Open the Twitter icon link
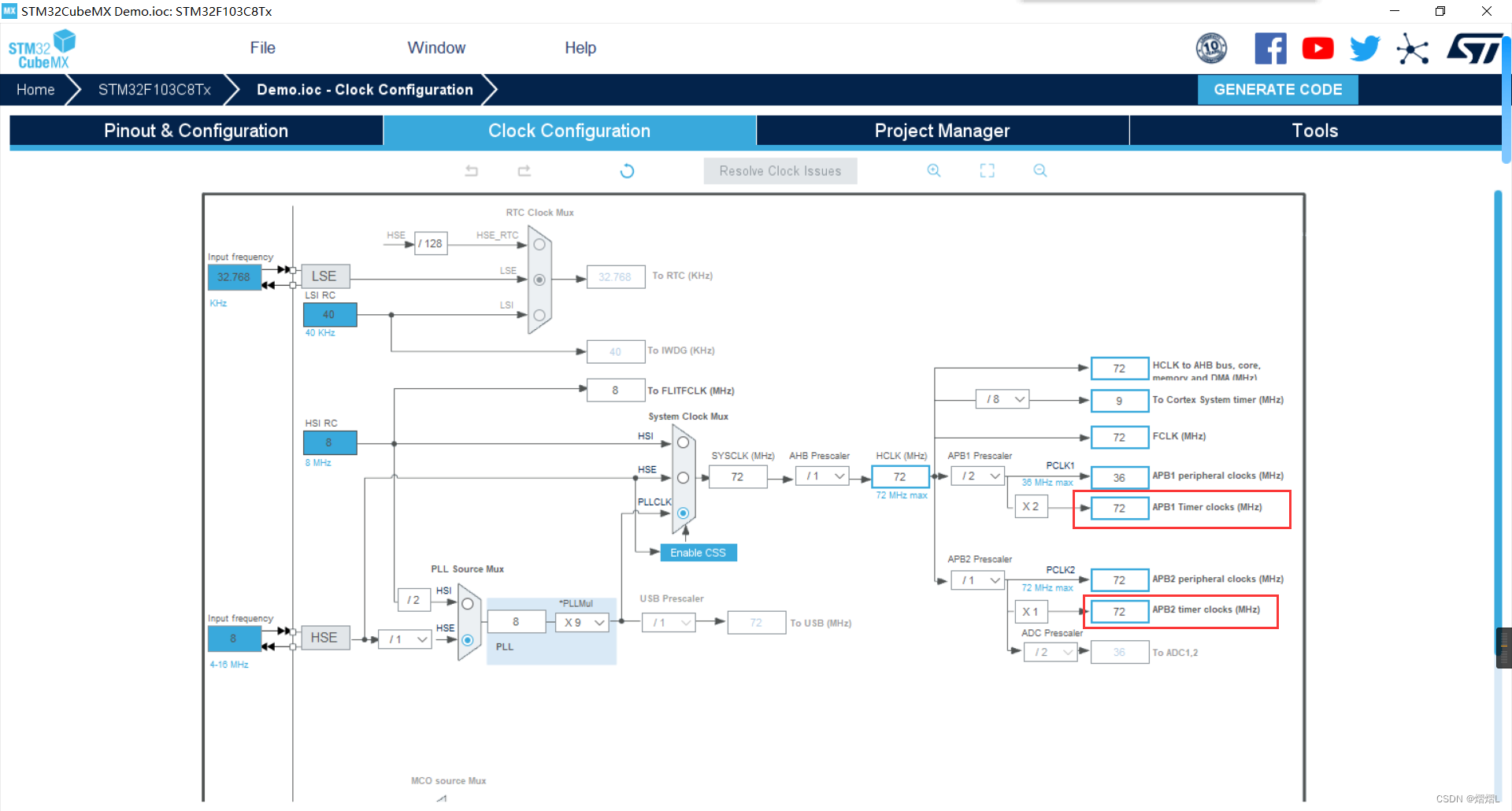This screenshot has height=811, width=1512. pyautogui.click(x=1365, y=49)
